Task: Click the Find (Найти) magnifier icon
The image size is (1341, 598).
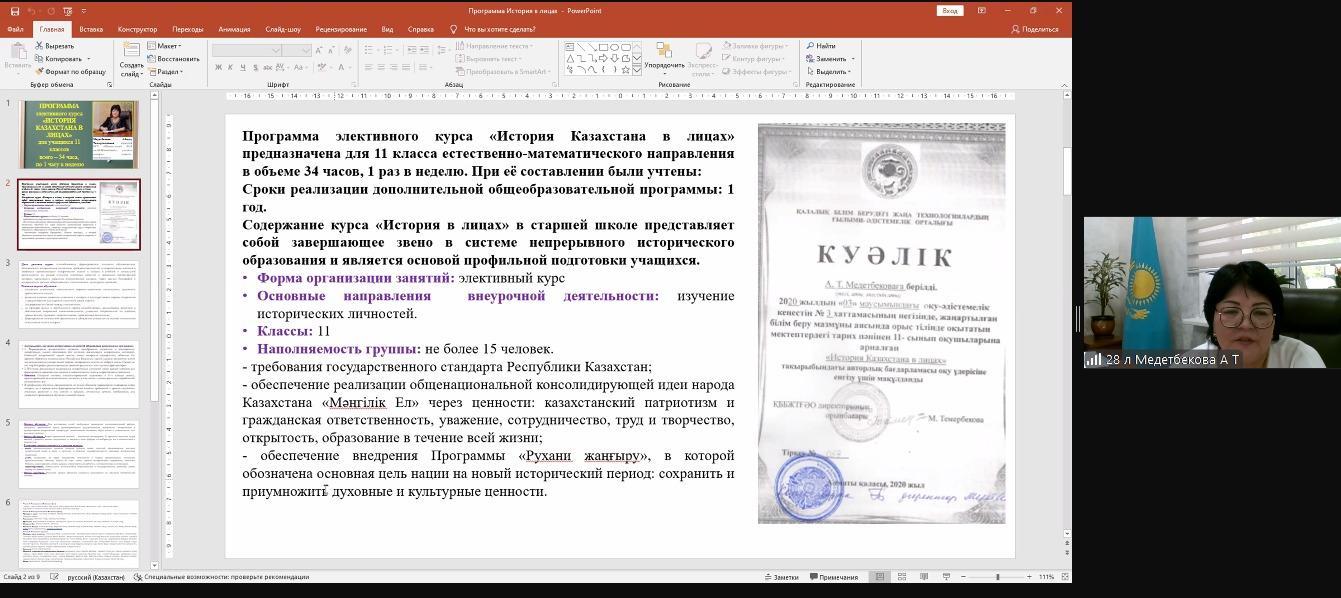Action: (x=809, y=46)
